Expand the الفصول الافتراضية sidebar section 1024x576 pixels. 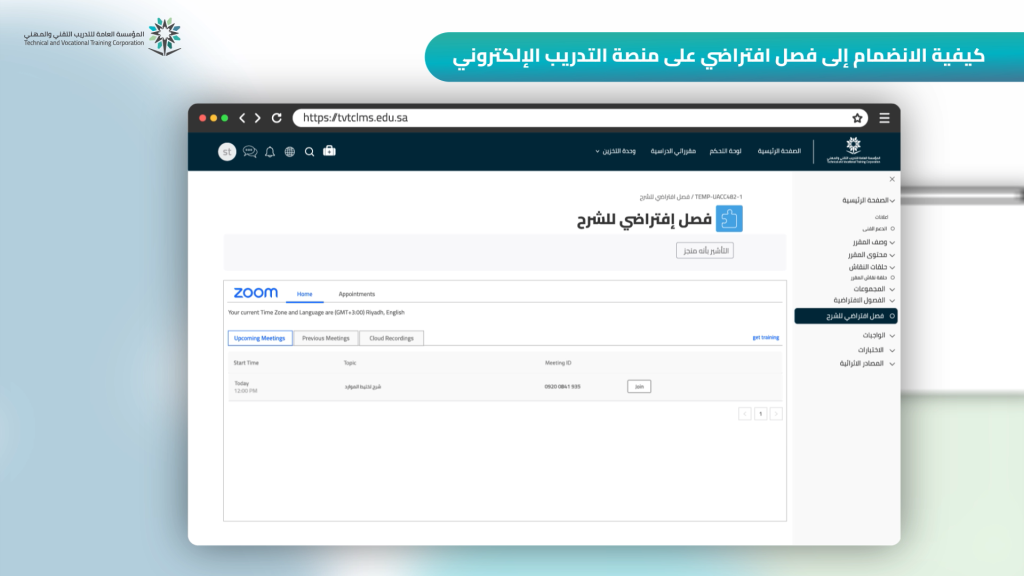pyautogui.click(x=864, y=300)
